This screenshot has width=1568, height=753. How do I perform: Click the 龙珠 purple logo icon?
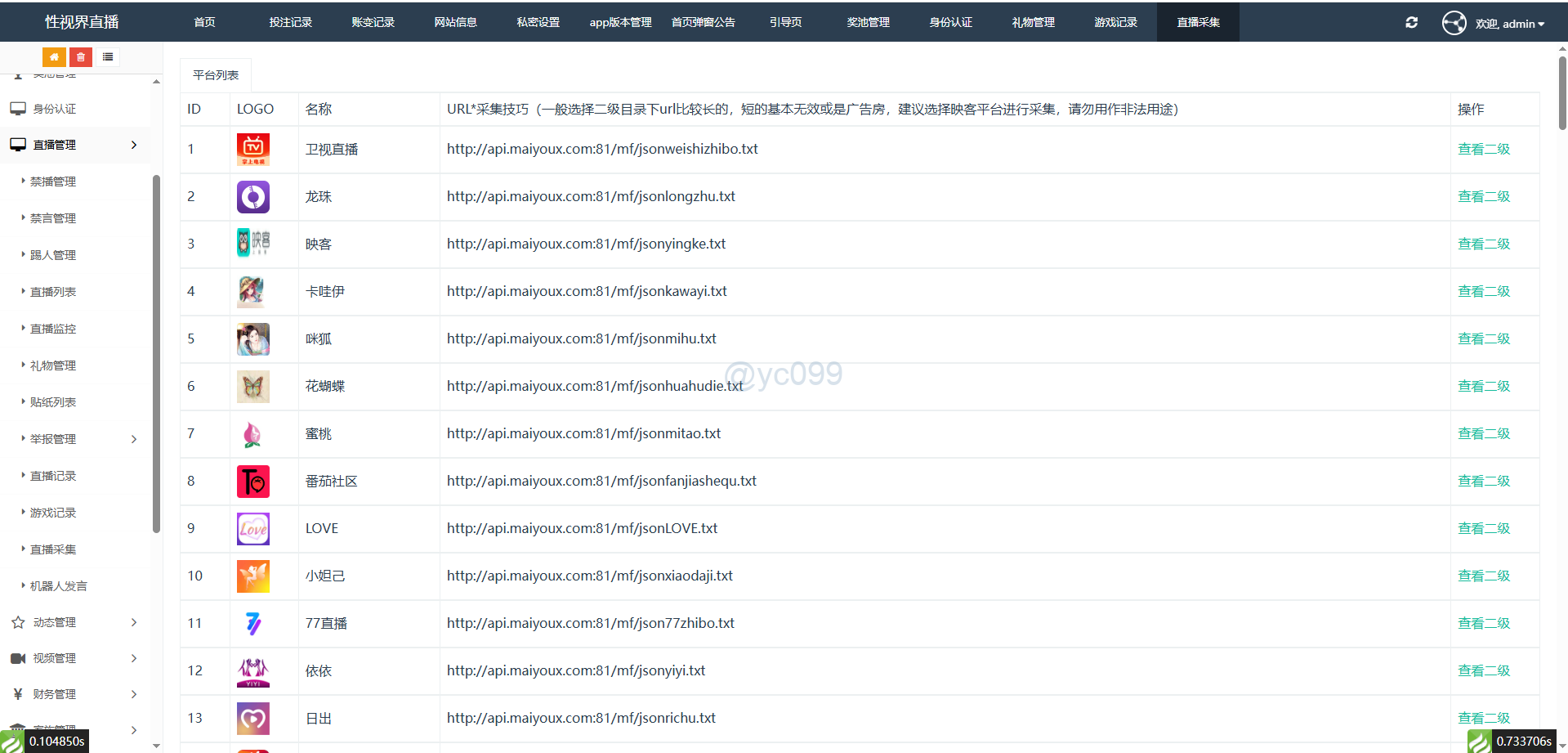(253, 197)
